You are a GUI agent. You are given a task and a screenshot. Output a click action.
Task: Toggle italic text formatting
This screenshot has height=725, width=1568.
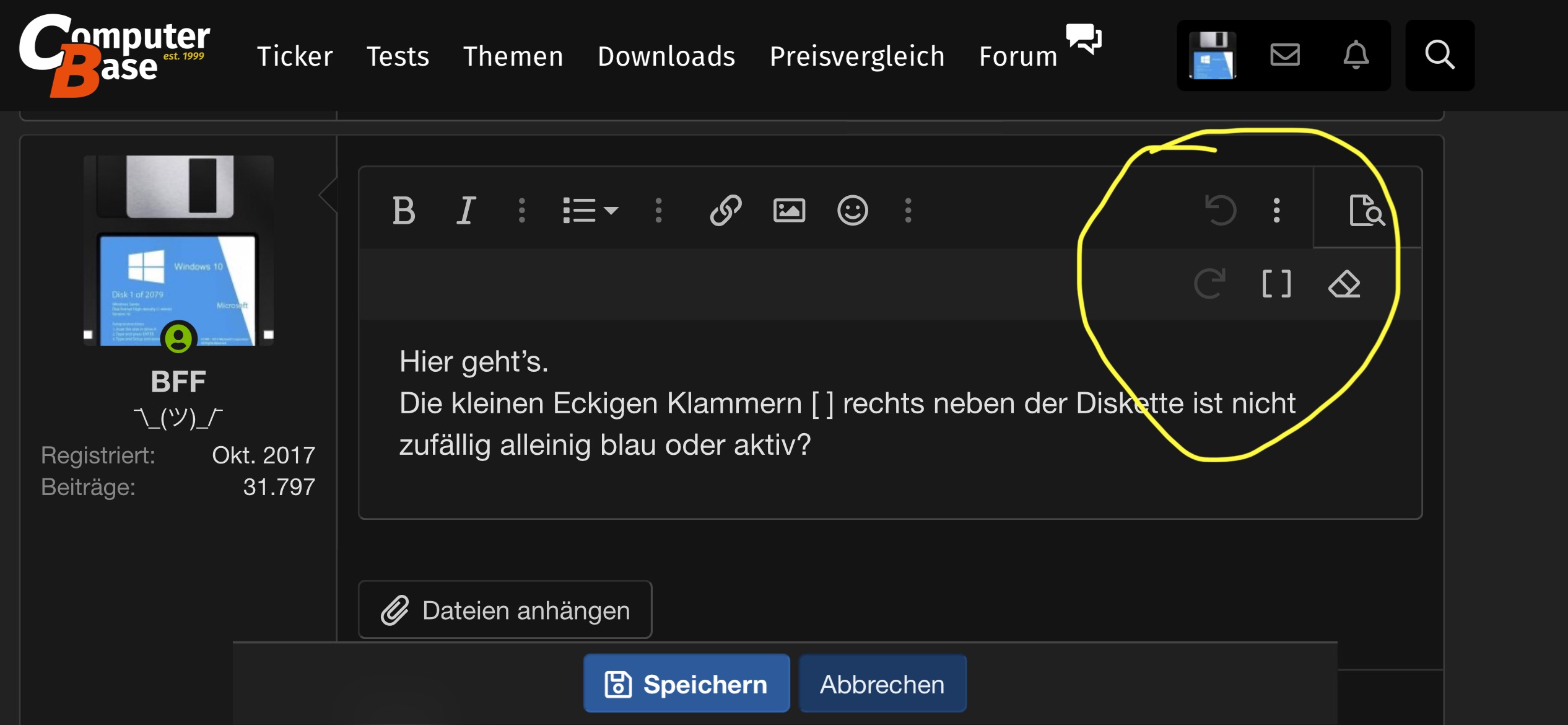coord(466,211)
